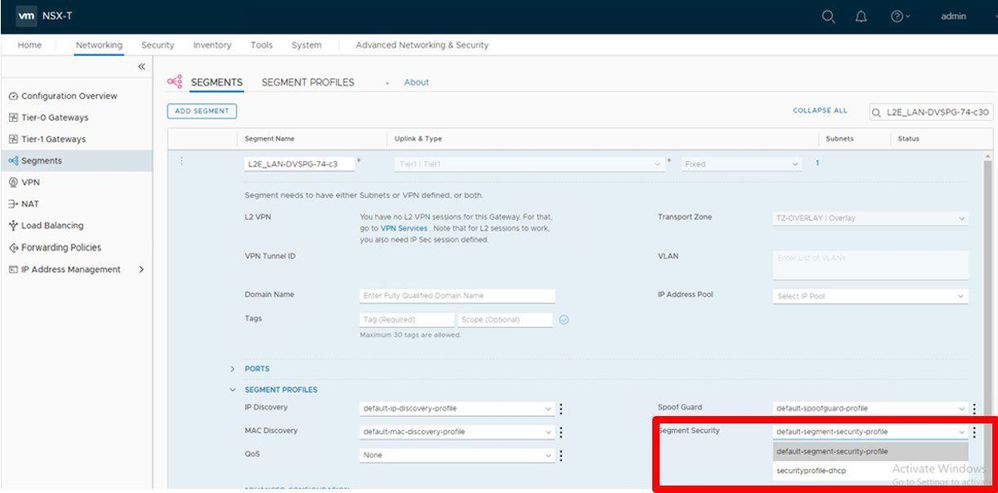Click COLLAPSE ALL link
Viewport: 998px width, 493px height.
(820, 111)
